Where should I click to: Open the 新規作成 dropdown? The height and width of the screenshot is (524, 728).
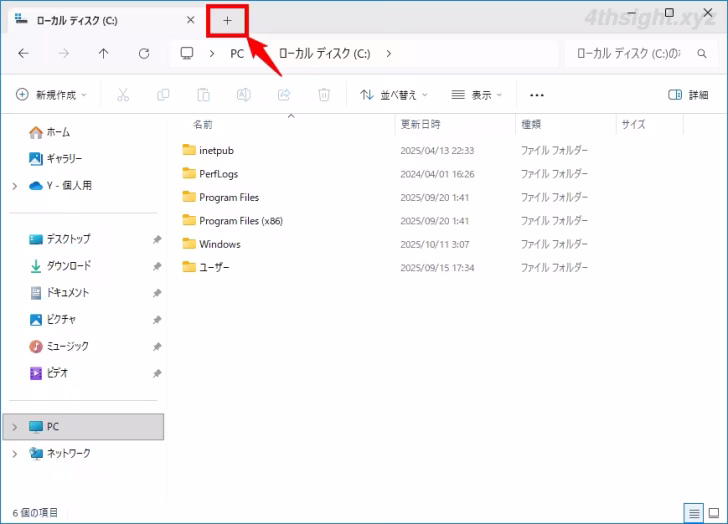51,95
